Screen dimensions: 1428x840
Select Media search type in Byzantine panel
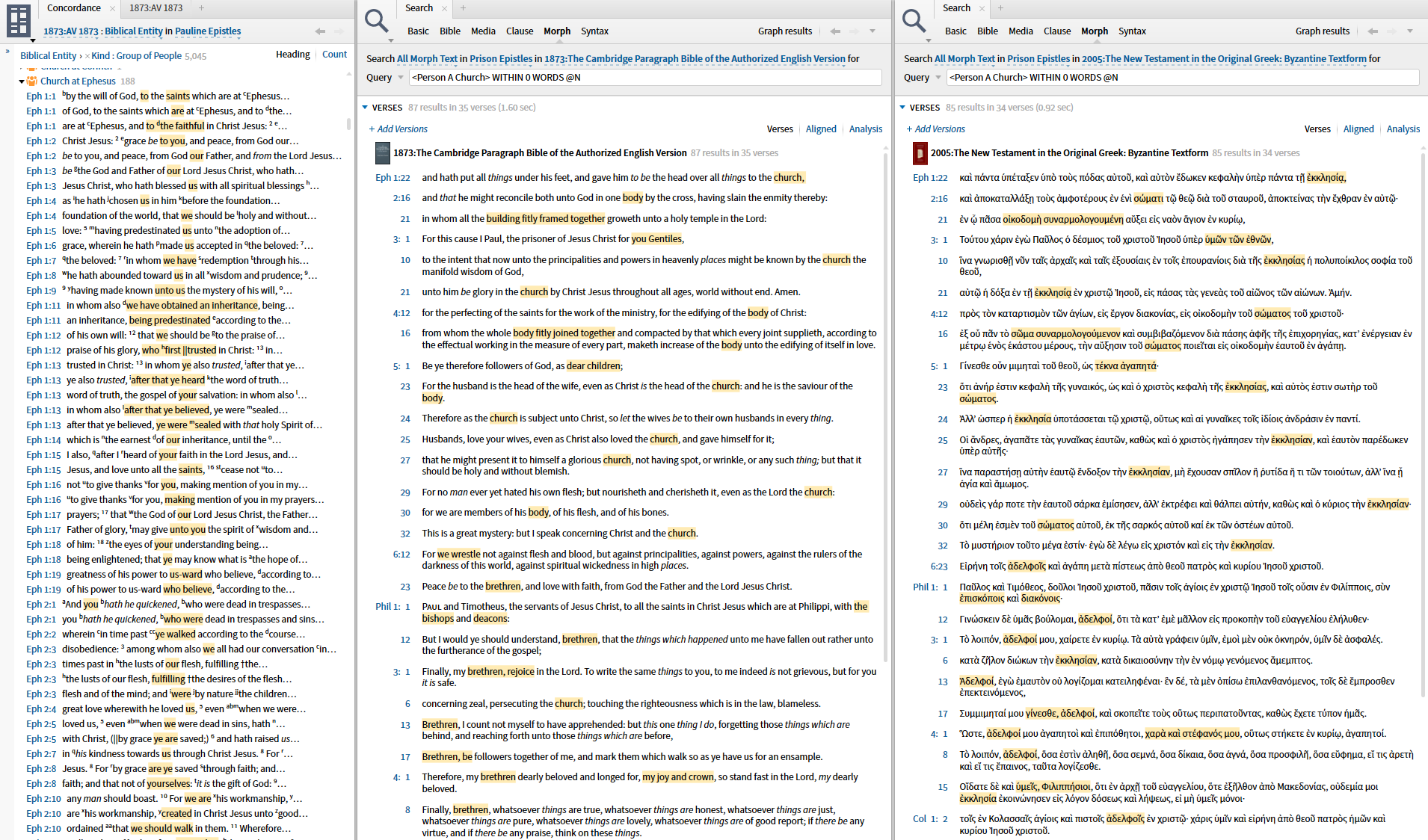pyautogui.click(x=1021, y=31)
